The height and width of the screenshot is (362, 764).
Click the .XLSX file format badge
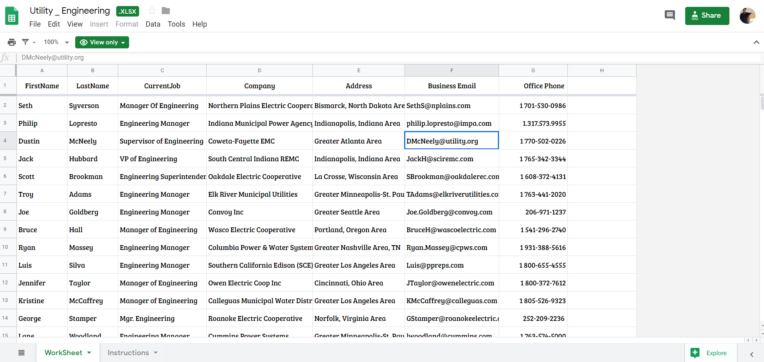click(127, 11)
